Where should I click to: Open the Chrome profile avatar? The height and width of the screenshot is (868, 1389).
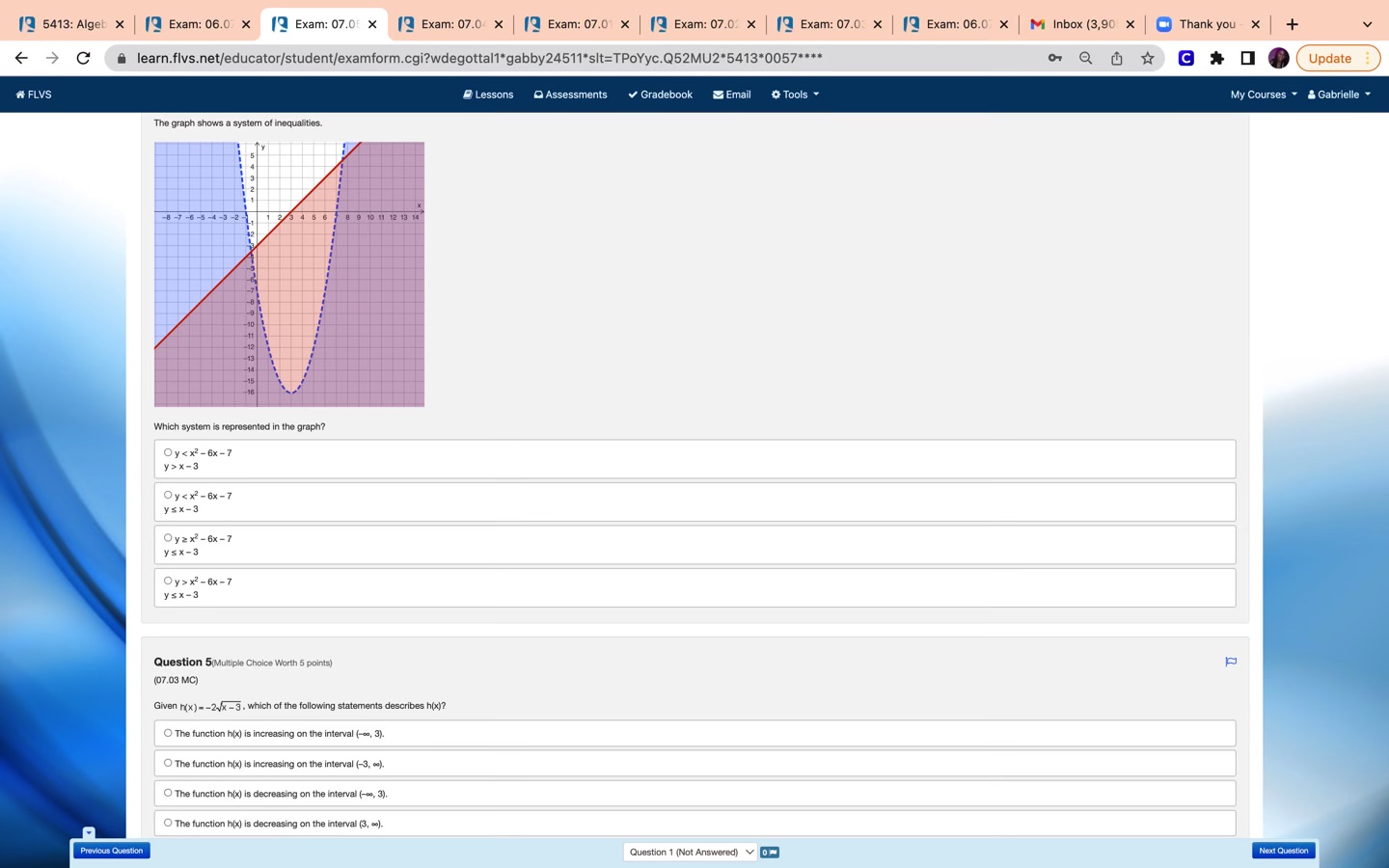coord(1279,58)
